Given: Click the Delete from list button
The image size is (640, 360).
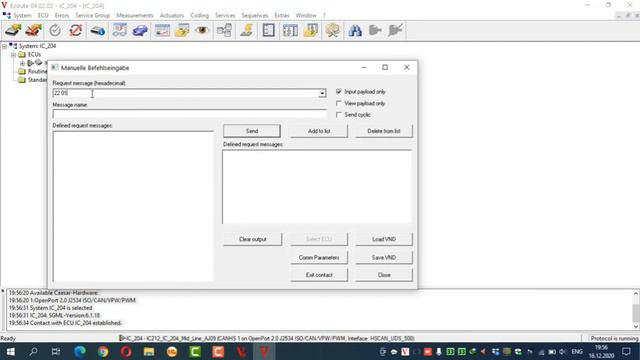Looking at the screenshot, I should tap(384, 131).
